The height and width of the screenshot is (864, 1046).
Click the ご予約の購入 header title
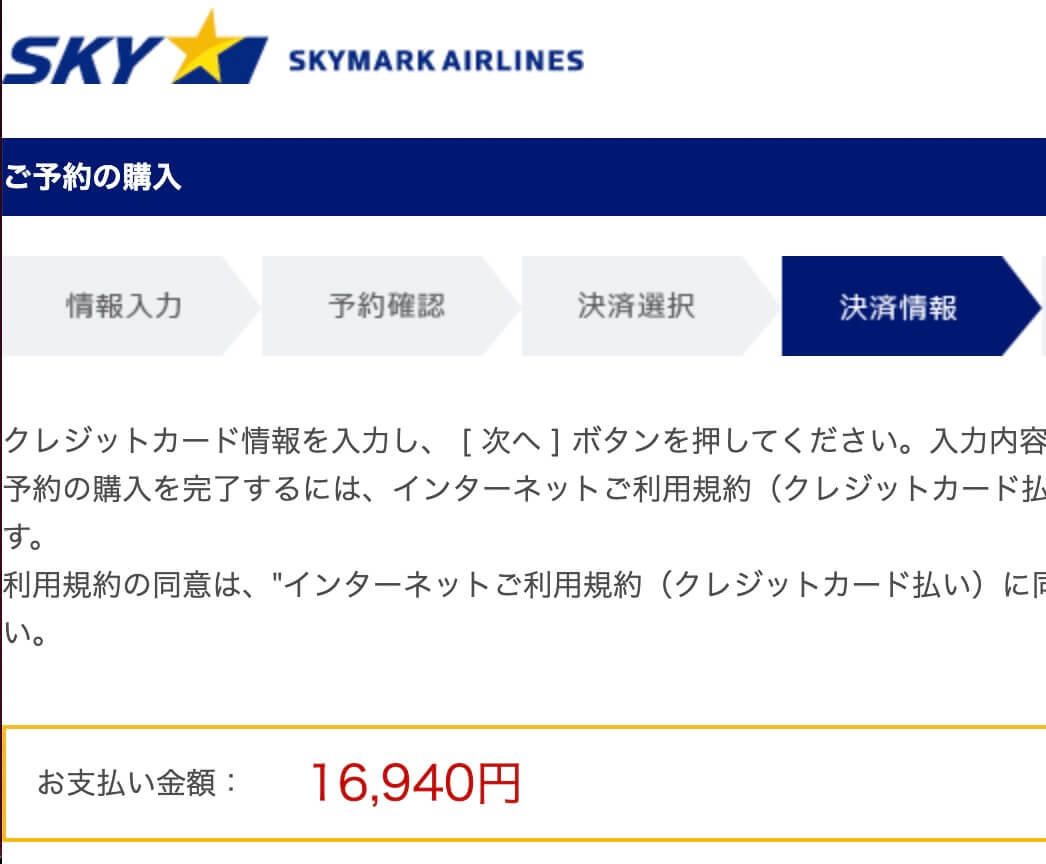93,177
